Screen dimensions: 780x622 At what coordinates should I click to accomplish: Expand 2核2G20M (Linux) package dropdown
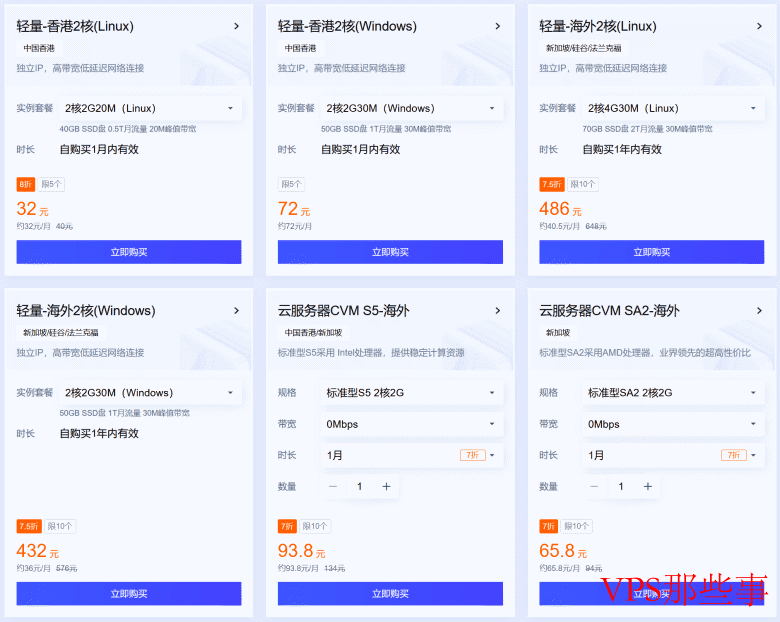[x=150, y=108]
